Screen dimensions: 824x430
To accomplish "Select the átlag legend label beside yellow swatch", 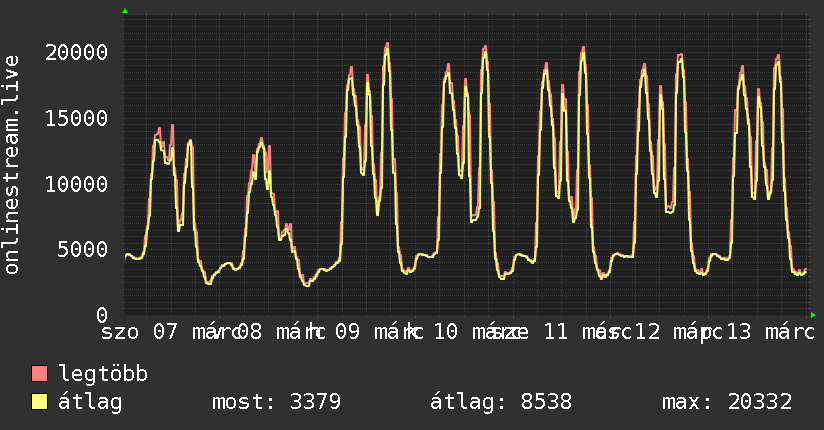I will point(90,402).
